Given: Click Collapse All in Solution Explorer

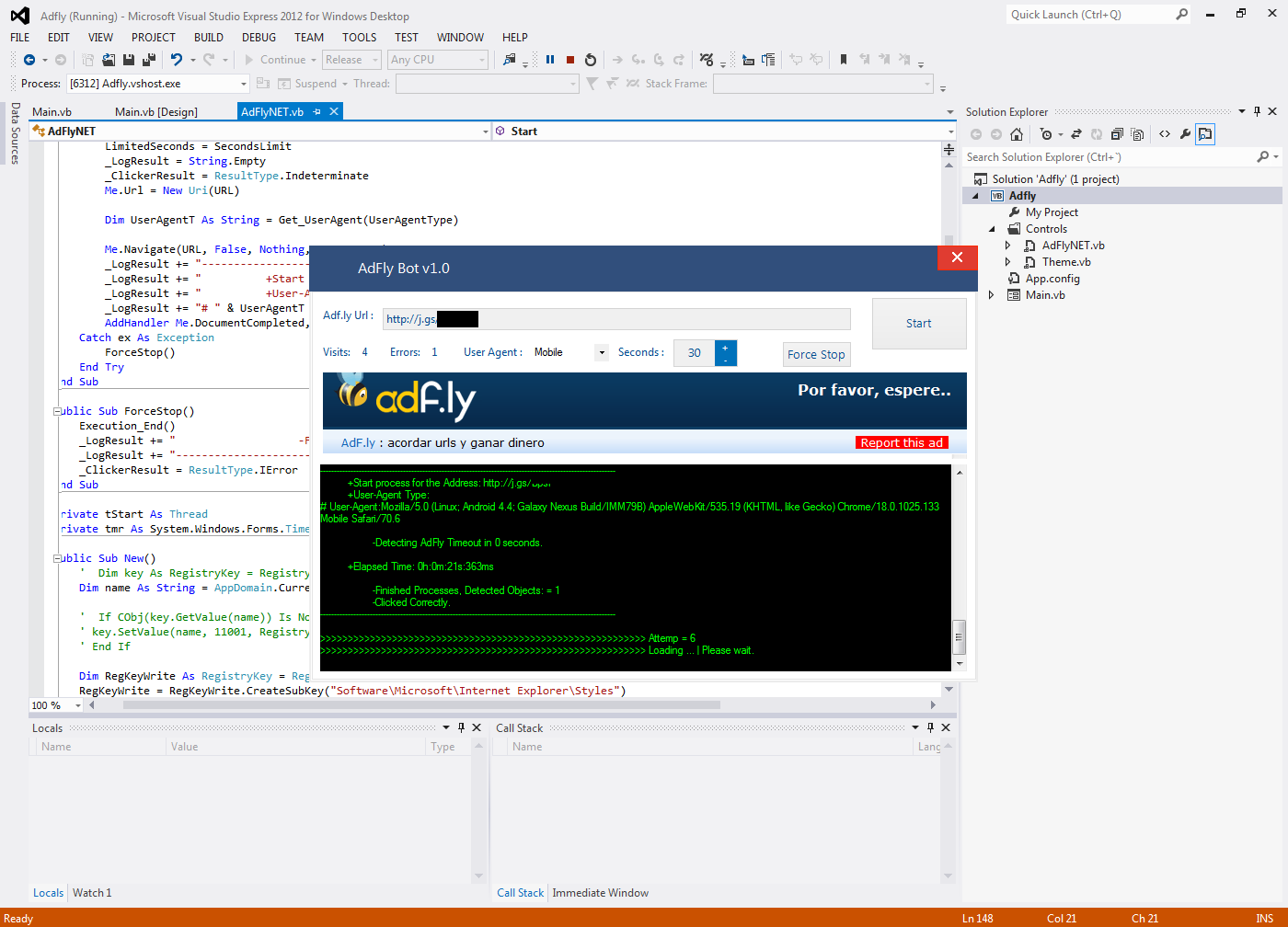Looking at the screenshot, I should point(1117,134).
